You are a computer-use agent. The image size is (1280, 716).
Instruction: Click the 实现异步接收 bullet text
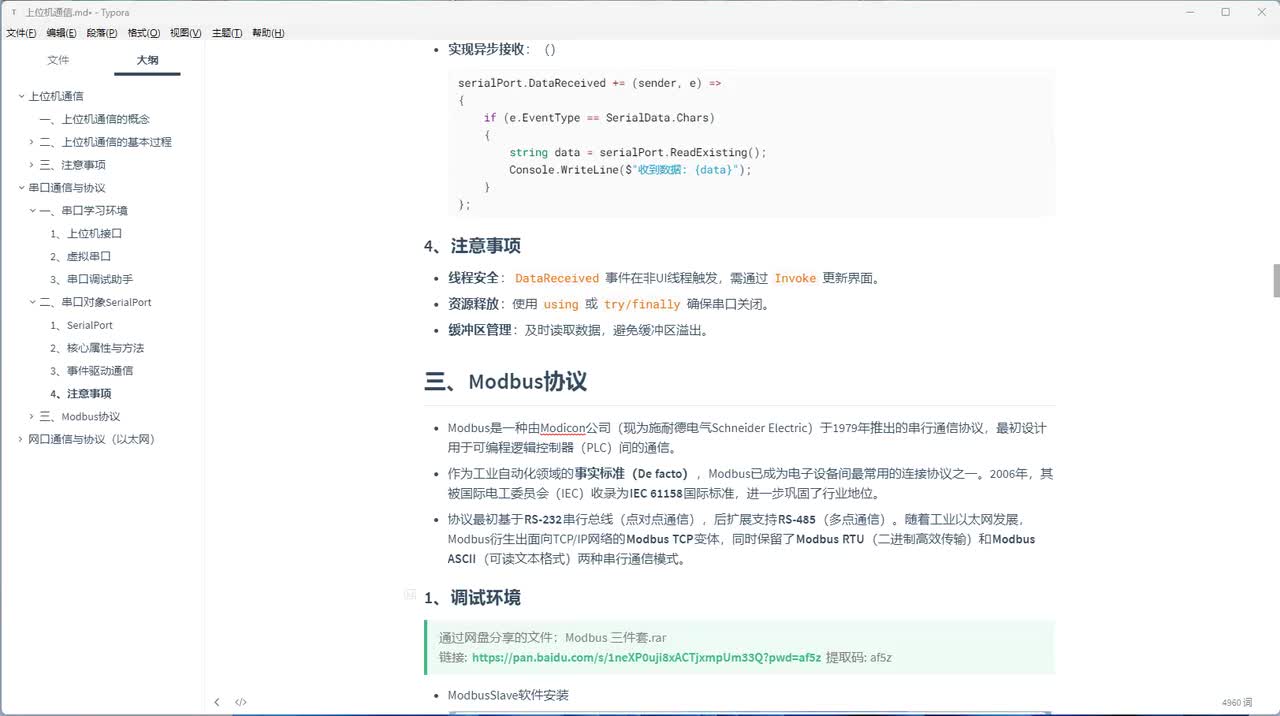click(x=484, y=49)
